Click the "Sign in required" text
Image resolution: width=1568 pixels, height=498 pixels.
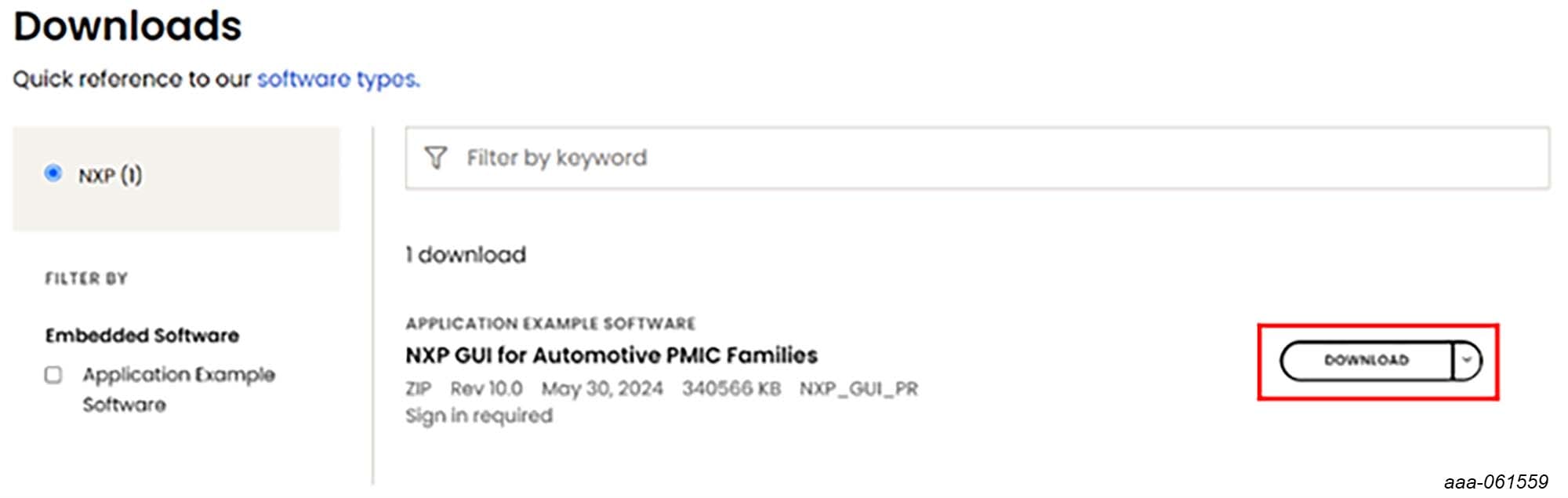(478, 416)
